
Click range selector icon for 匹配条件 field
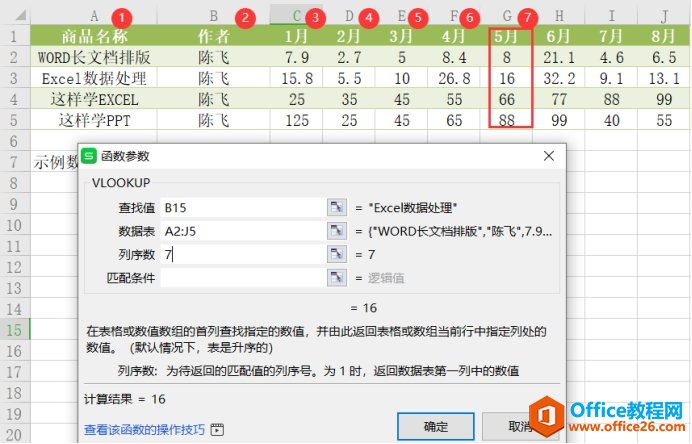[337, 278]
